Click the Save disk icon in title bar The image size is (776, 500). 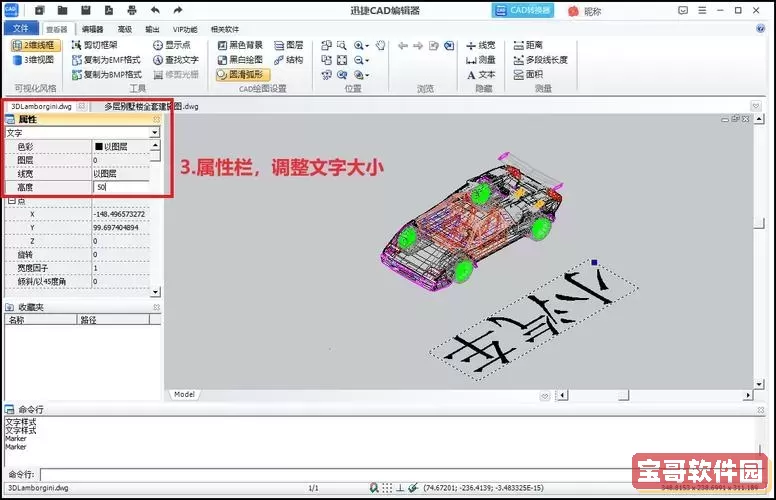(x=86, y=10)
